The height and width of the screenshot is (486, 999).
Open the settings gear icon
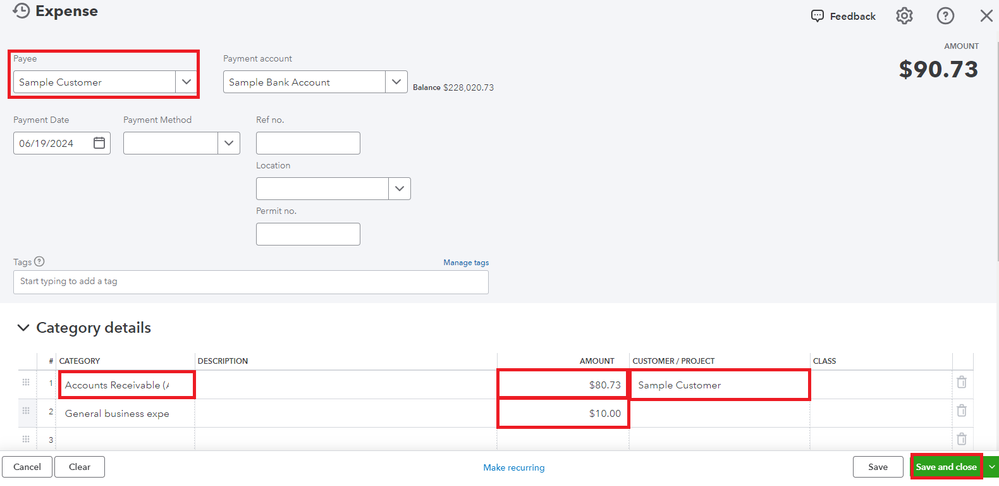click(x=905, y=16)
